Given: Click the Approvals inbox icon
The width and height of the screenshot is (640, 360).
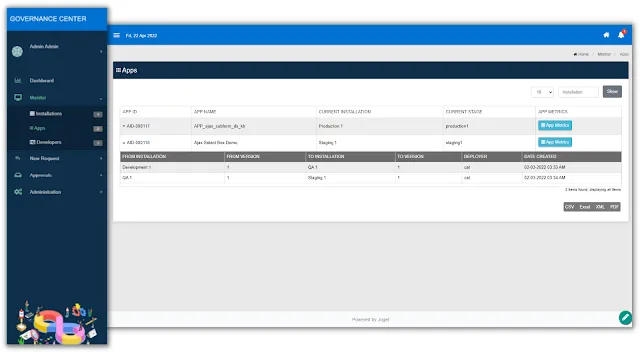Looking at the screenshot, I should coord(18,175).
